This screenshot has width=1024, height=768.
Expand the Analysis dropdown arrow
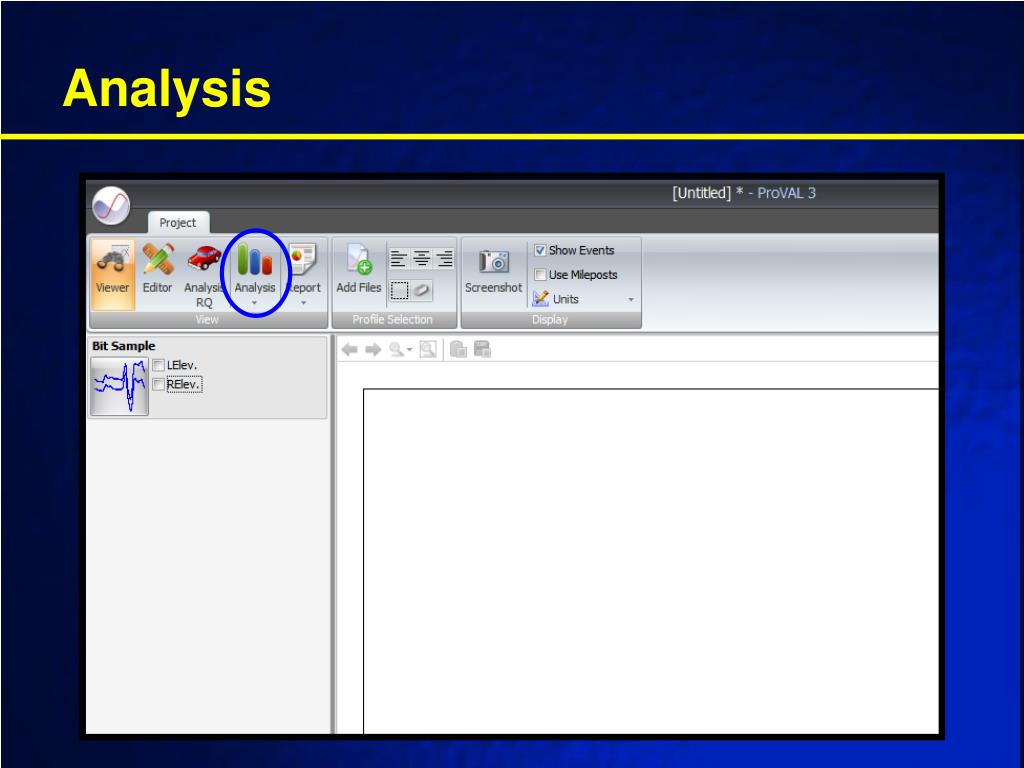point(255,303)
